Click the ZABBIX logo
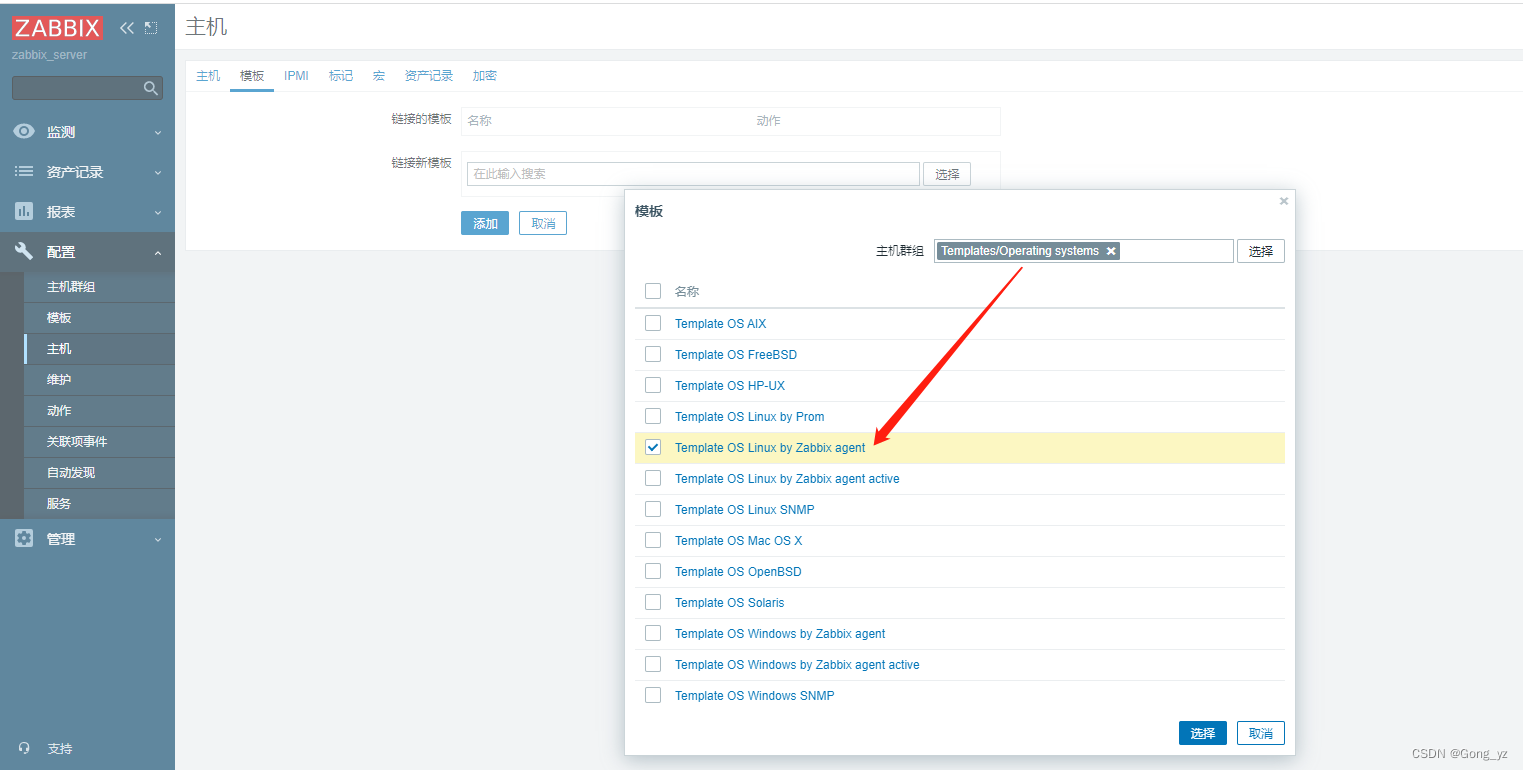 (57, 28)
